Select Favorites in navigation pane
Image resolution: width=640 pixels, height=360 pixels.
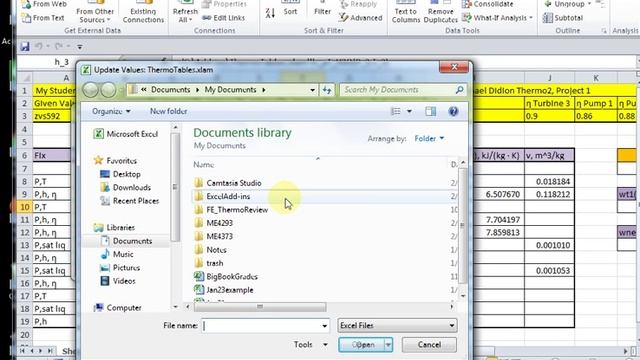(116, 161)
